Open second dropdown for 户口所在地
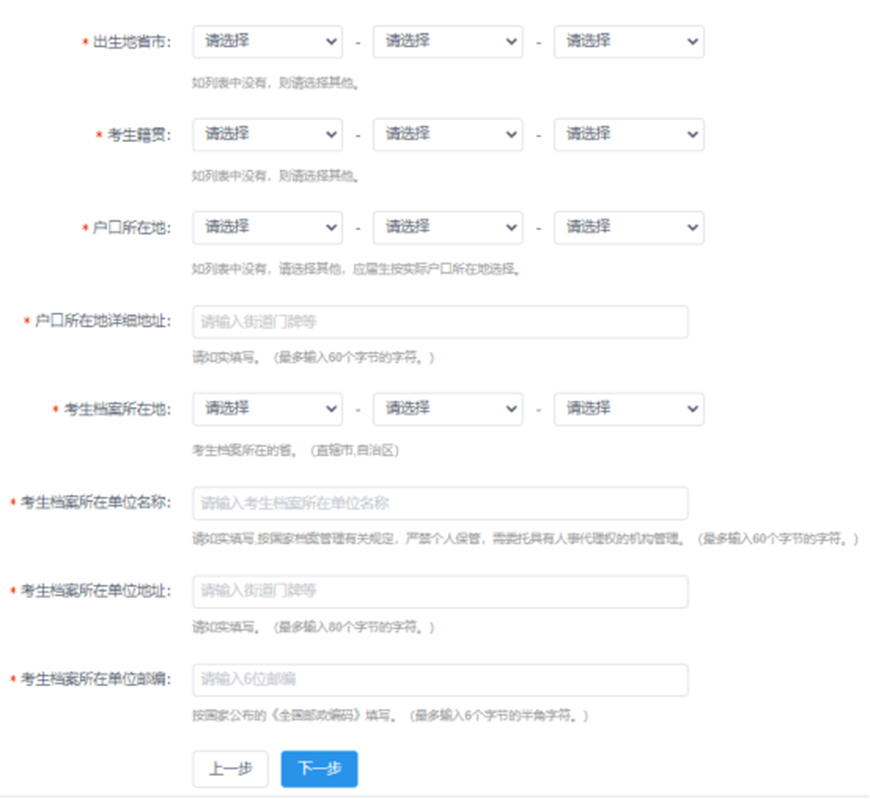870x799 pixels. click(x=448, y=227)
